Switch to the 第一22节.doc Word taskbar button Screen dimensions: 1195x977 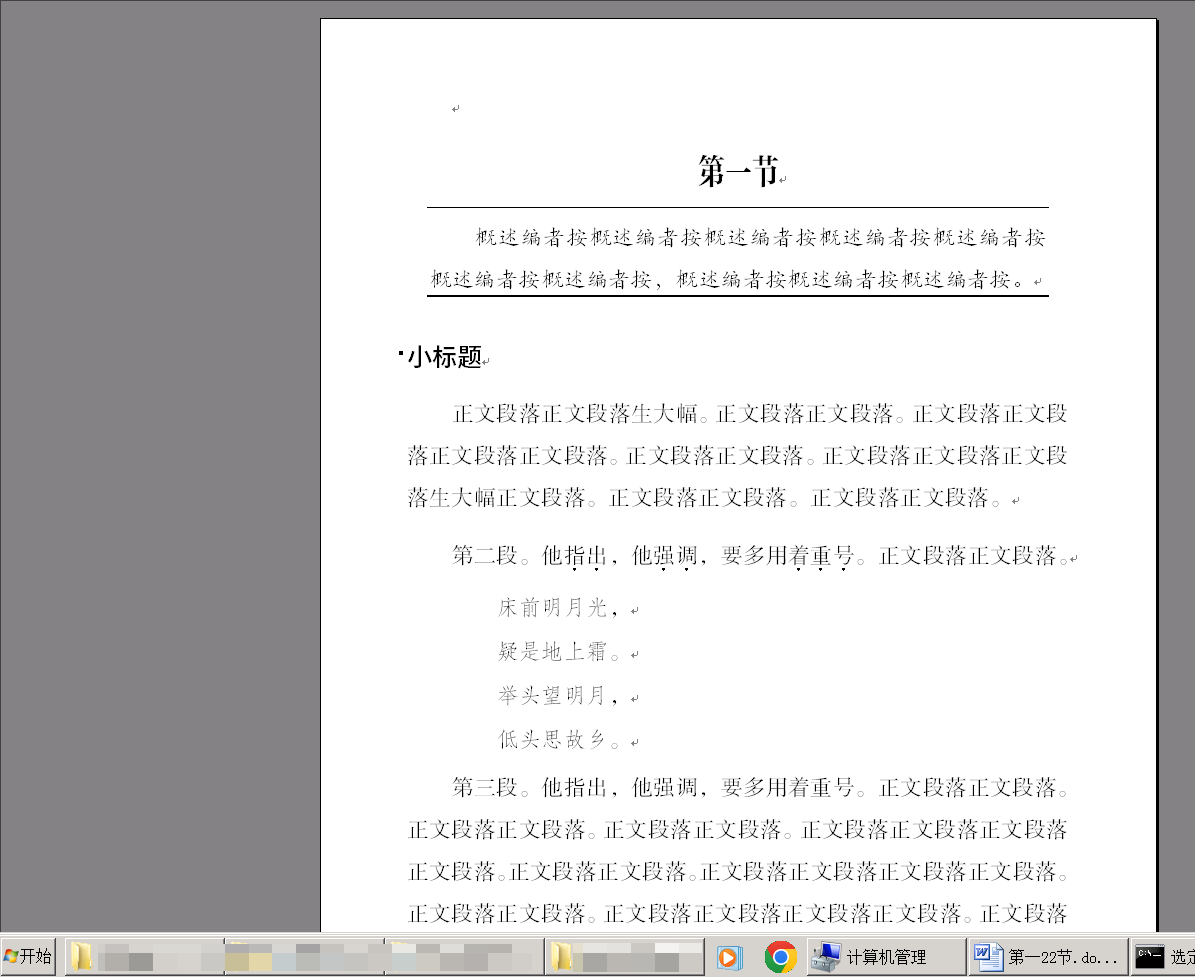pyautogui.click(x=1047, y=957)
